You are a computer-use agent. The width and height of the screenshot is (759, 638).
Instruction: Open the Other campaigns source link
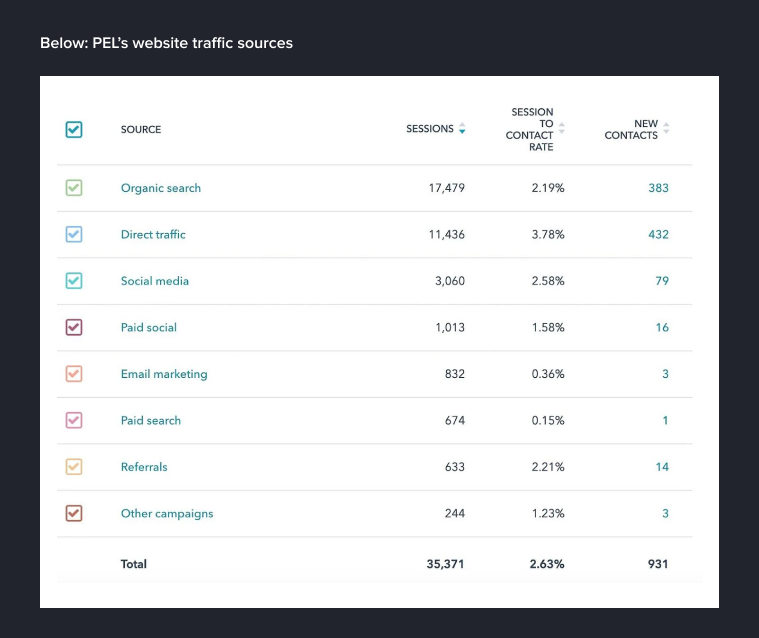[167, 513]
